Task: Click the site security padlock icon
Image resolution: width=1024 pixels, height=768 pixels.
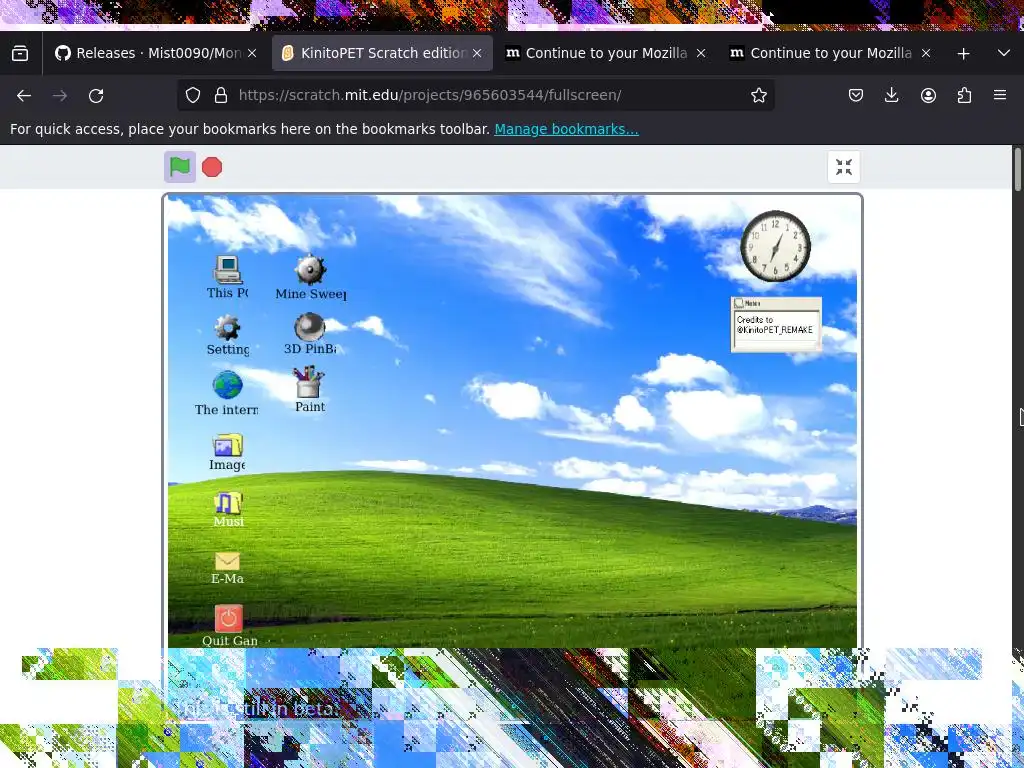Action: click(x=221, y=95)
